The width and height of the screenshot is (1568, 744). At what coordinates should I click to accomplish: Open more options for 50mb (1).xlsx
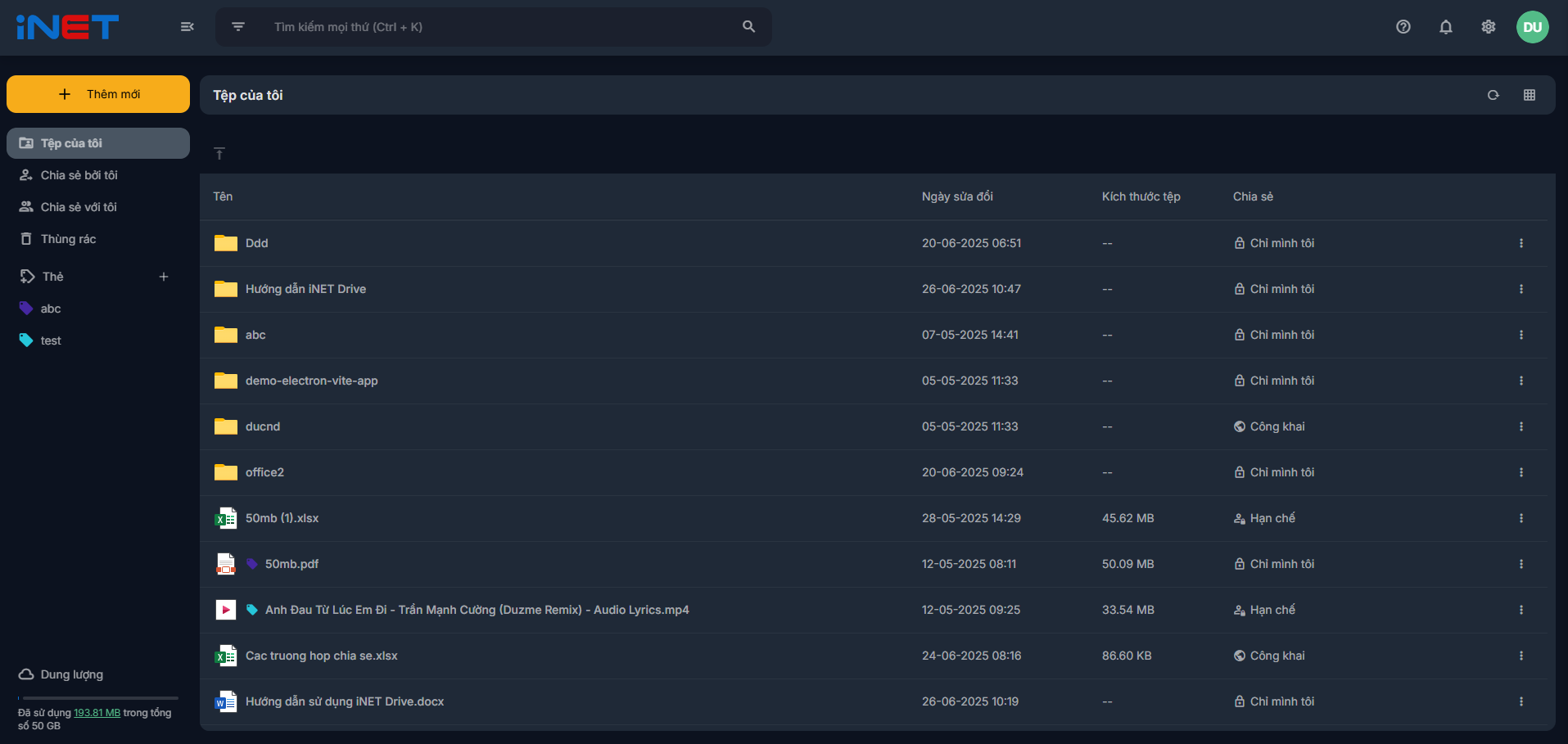coord(1521,518)
